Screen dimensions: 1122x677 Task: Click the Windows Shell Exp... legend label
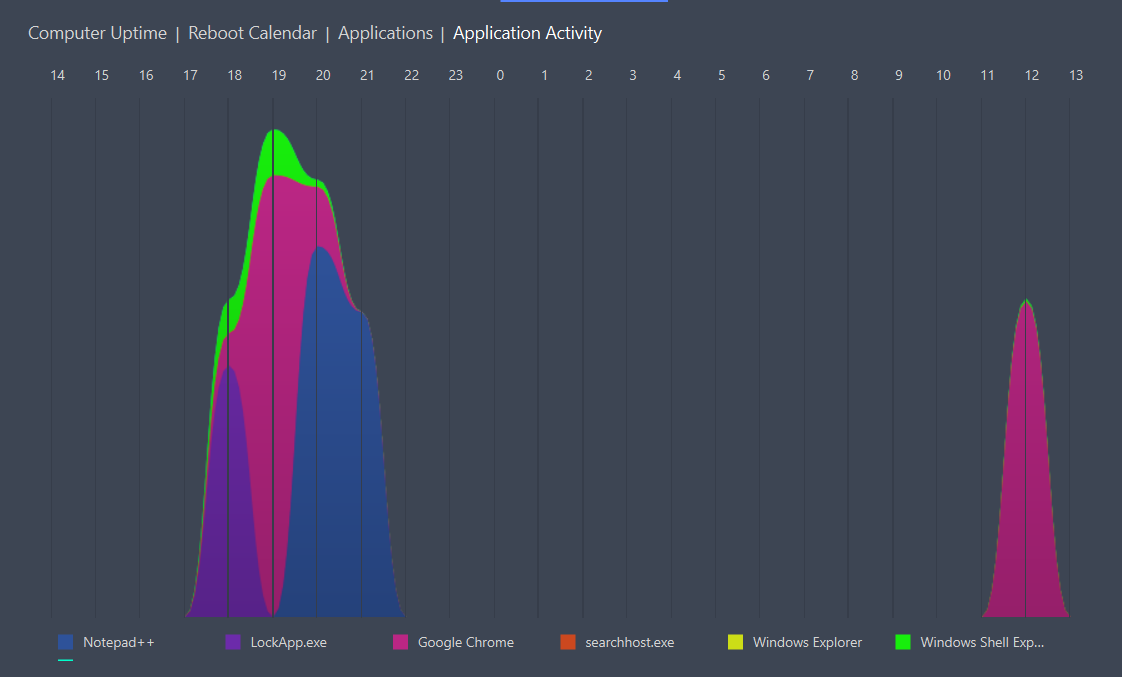tap(982, 643)
